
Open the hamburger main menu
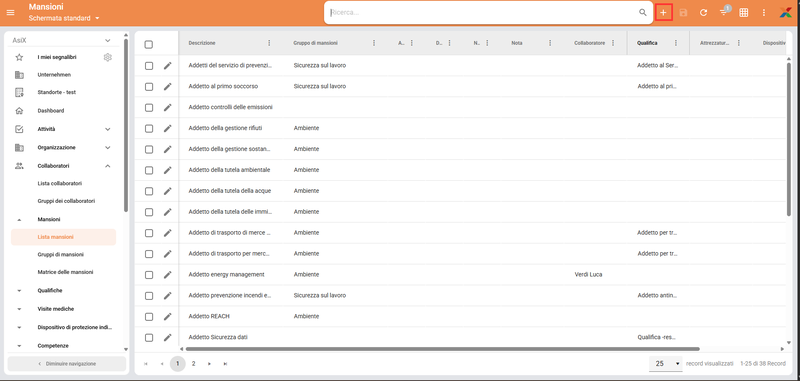[x=11, y=13]
